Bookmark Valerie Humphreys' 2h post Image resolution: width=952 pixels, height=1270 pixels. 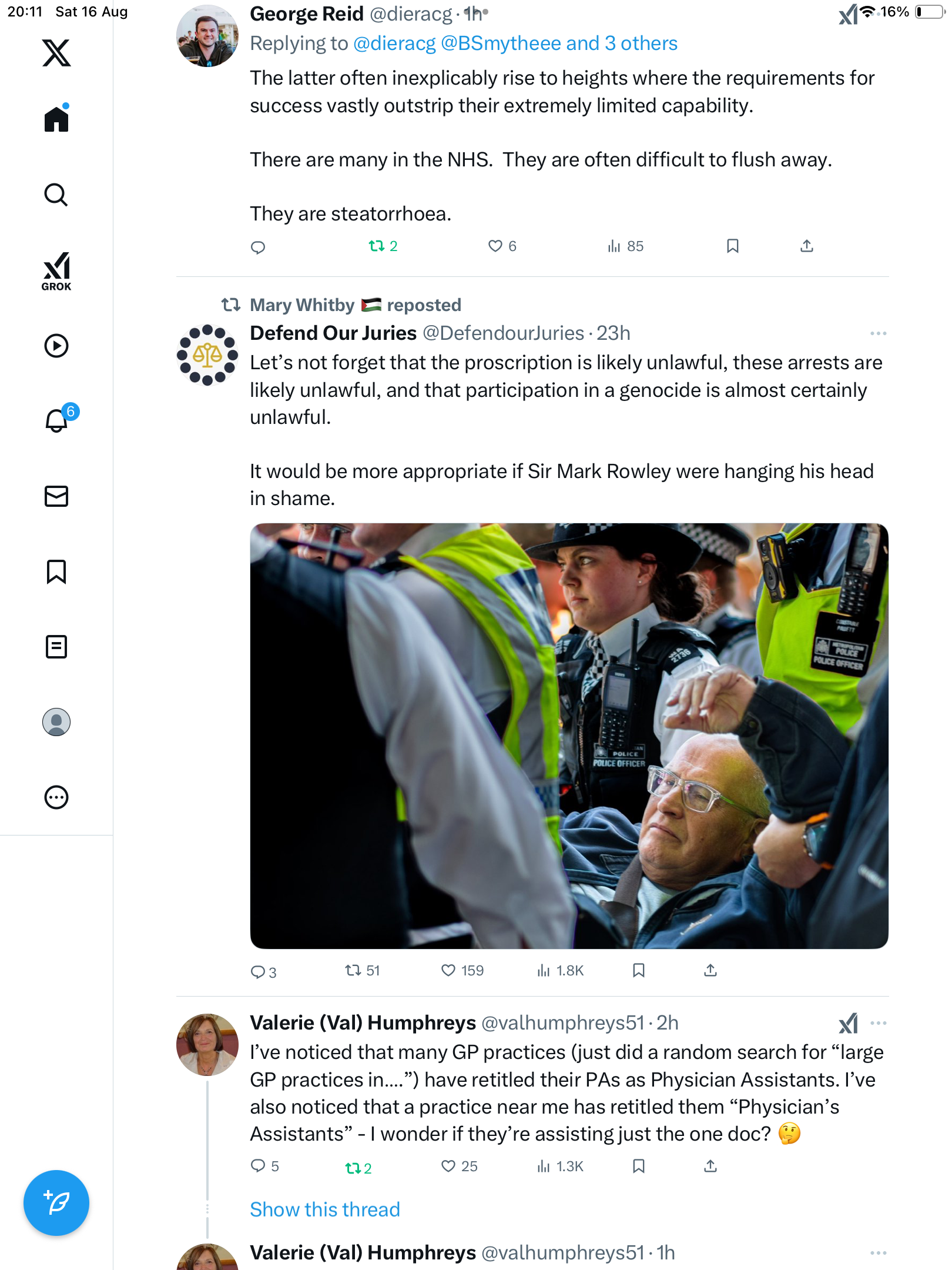[x=639, y=1166]
